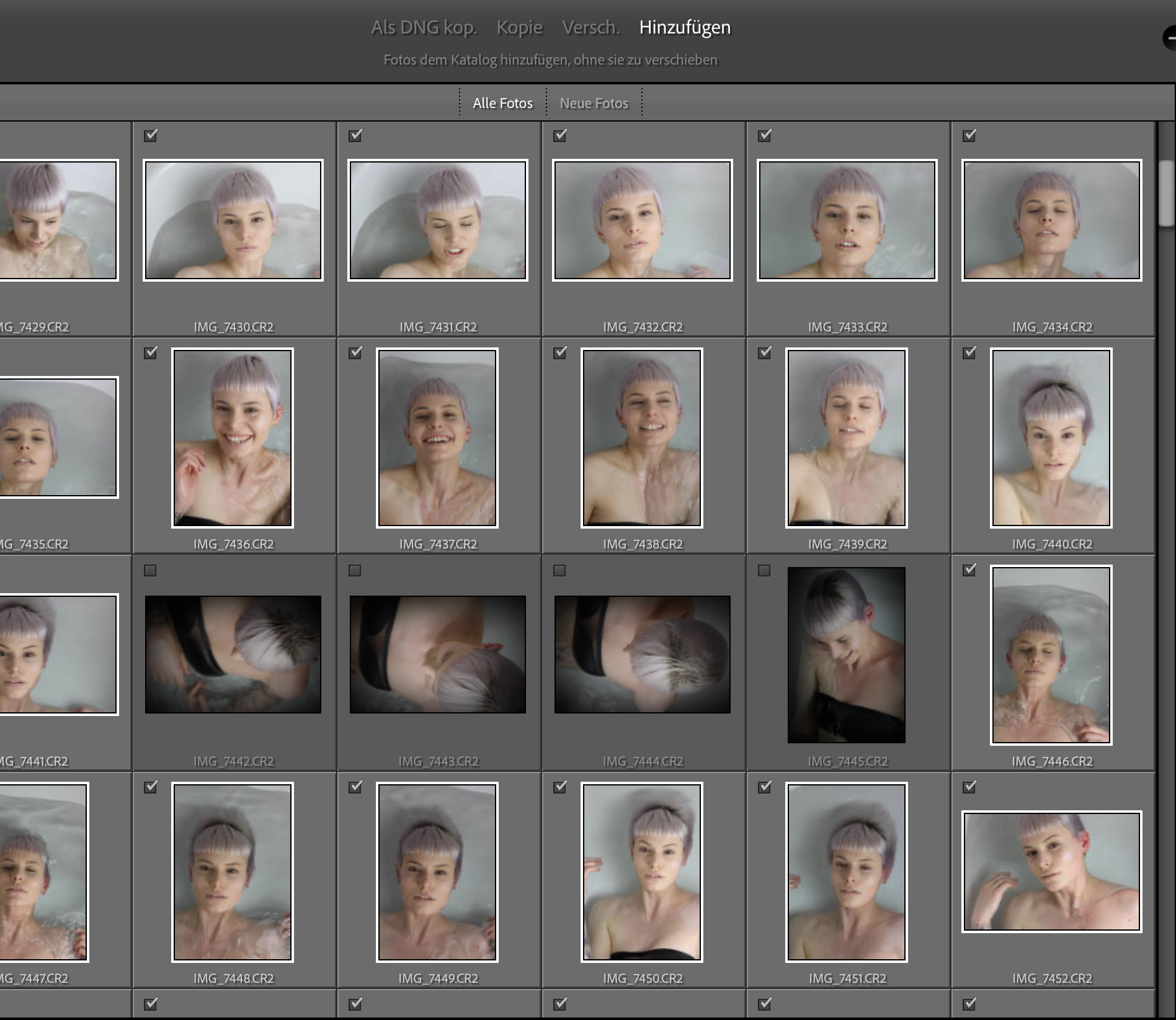Select the Hinzufügen import mode
Viewport: 1176px width, 1020px height.
point(685,27)
